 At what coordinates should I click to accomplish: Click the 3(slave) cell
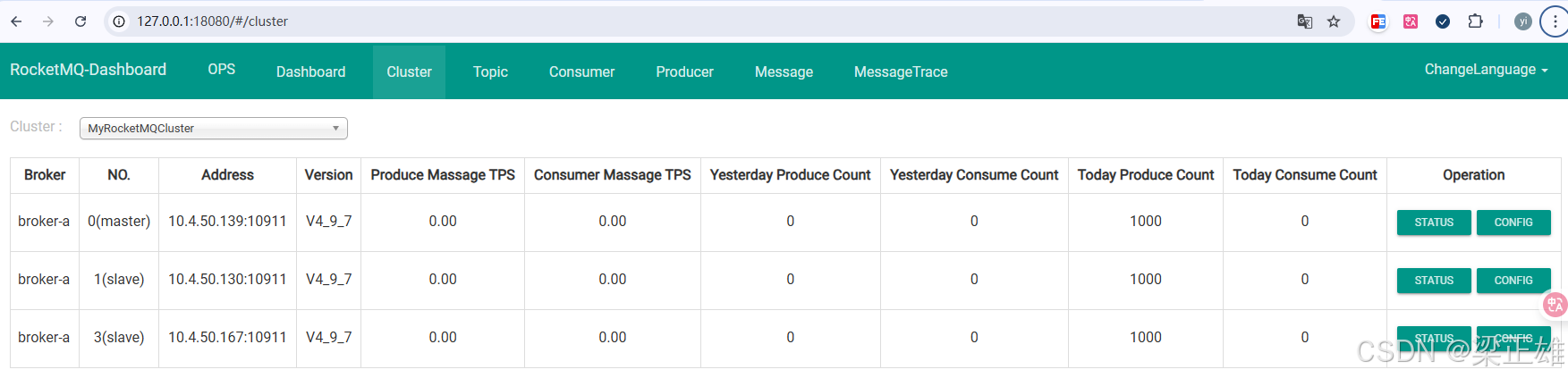pyautogui.click(x=119, y=337)
